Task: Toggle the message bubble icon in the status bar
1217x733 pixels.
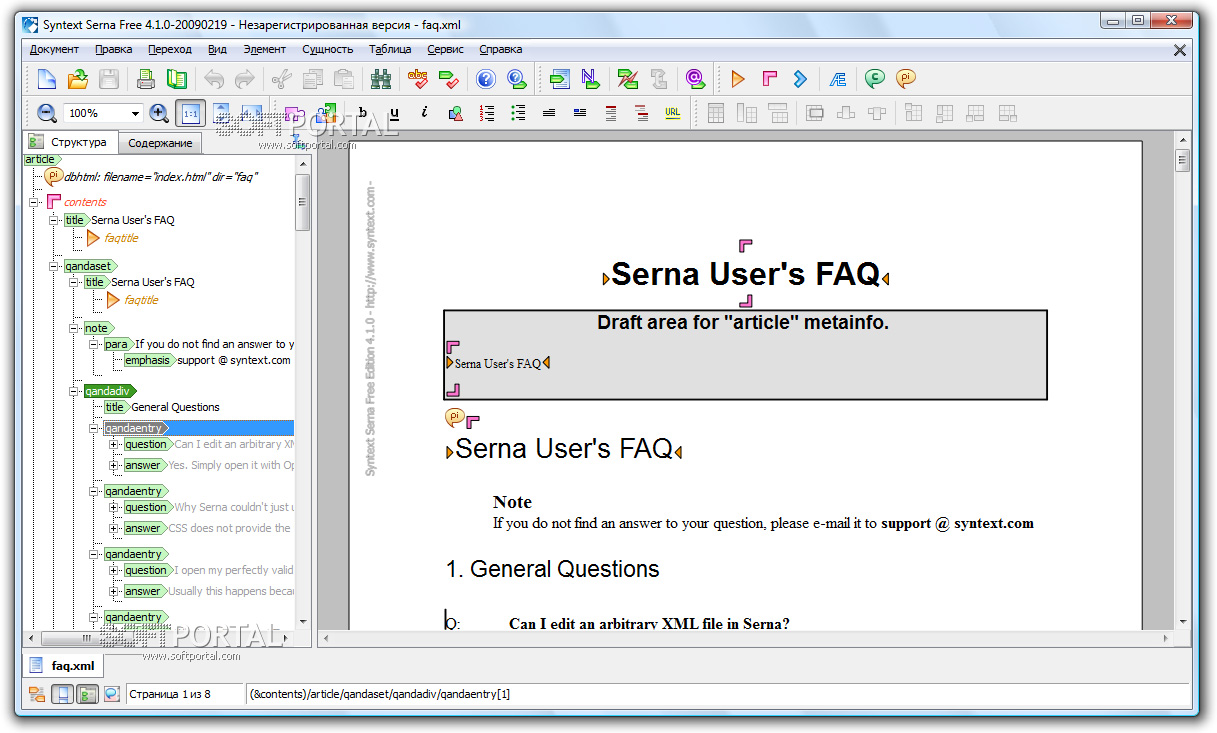Action: tap(112, 694)
